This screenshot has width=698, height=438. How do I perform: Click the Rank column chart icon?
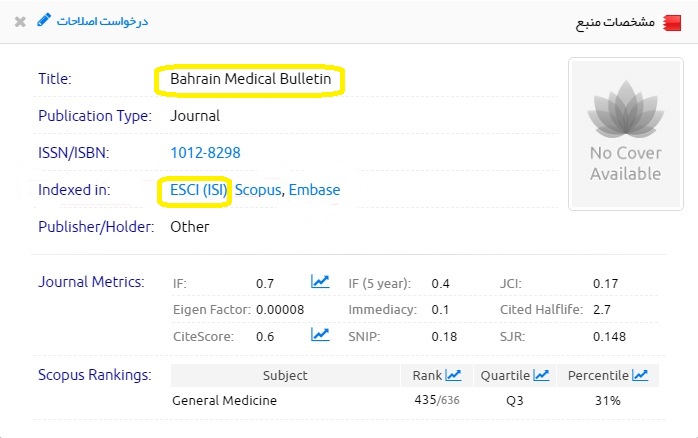453,375
